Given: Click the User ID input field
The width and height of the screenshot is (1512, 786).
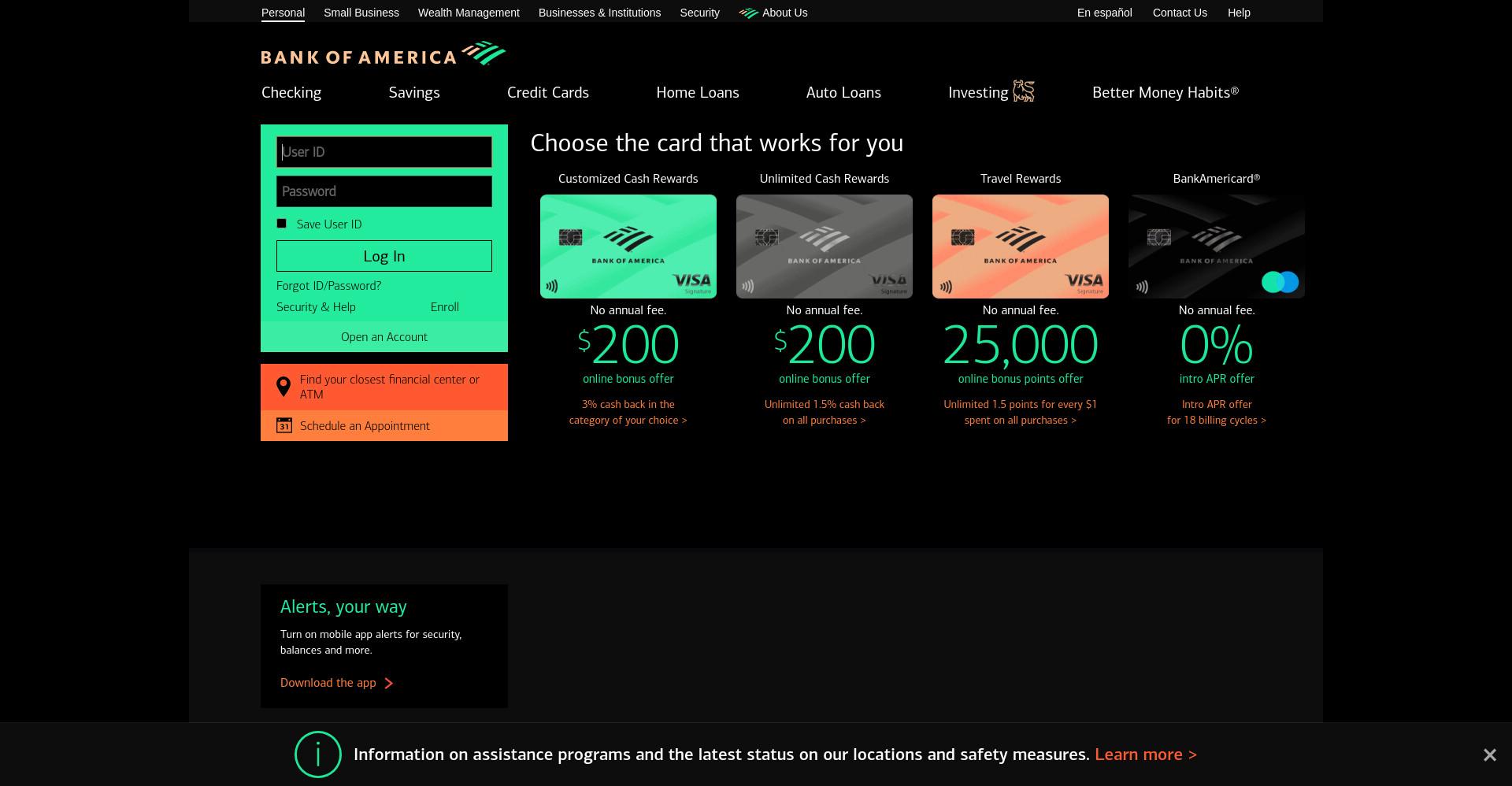Looking at the screenshot, I should pyautogui.click(x=384, y=152).
